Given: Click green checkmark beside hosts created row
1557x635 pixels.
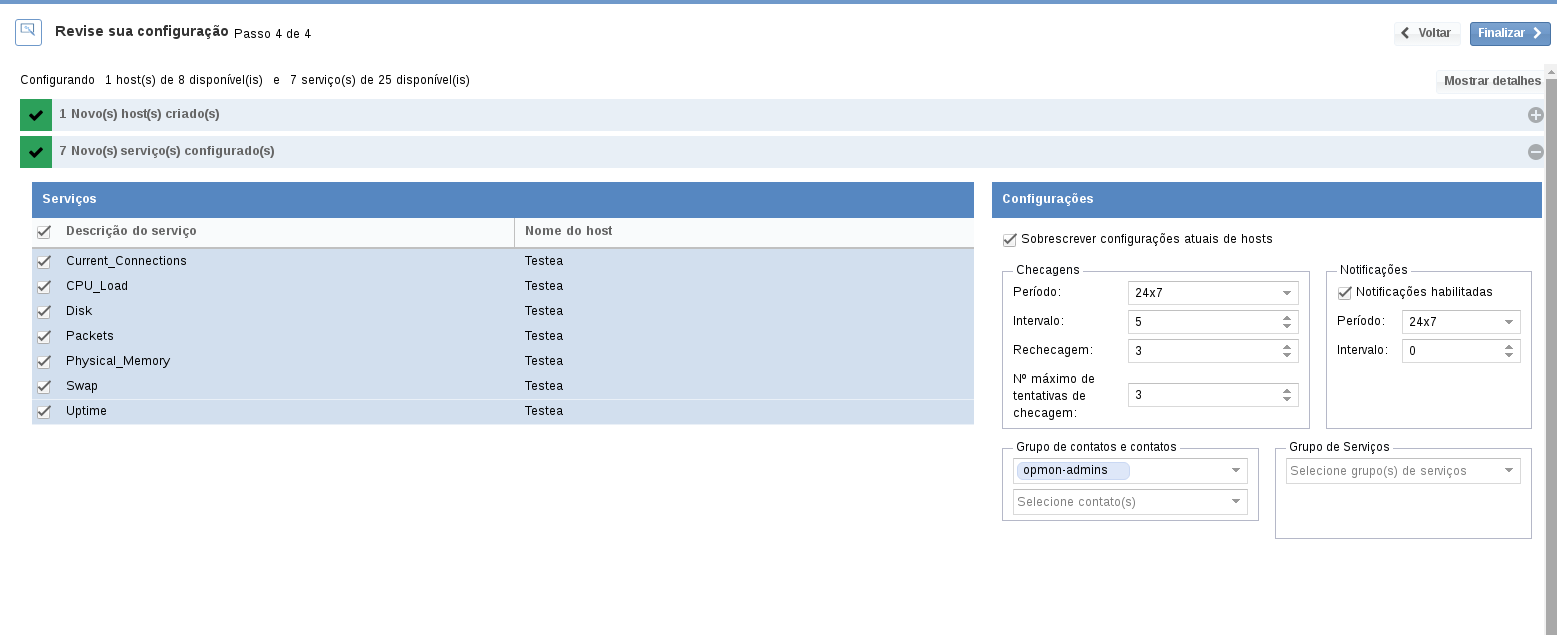Looking at the screenshot, I should 36,115.
